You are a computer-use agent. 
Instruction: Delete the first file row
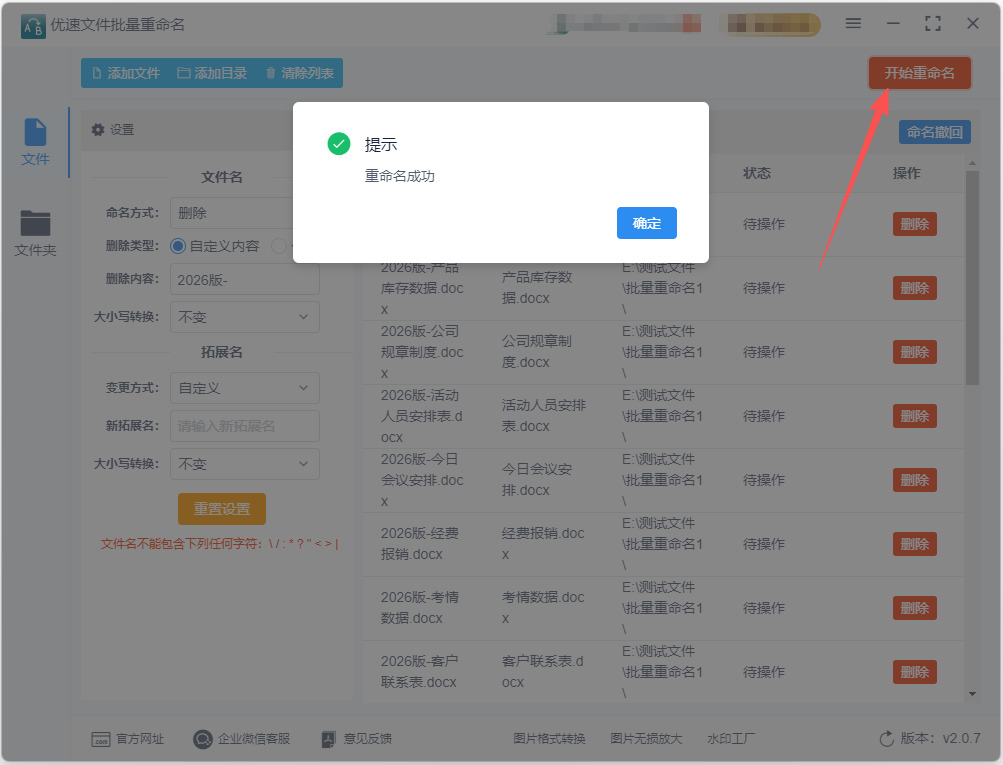914,224
